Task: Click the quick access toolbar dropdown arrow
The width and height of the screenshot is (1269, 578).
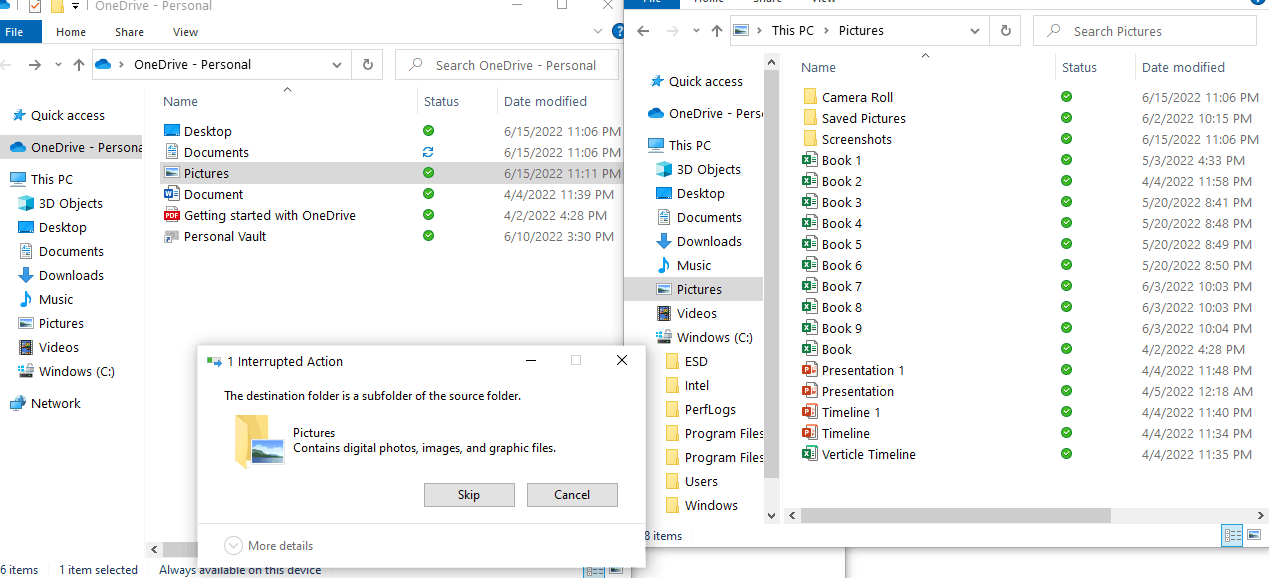Action: point(75,6)
